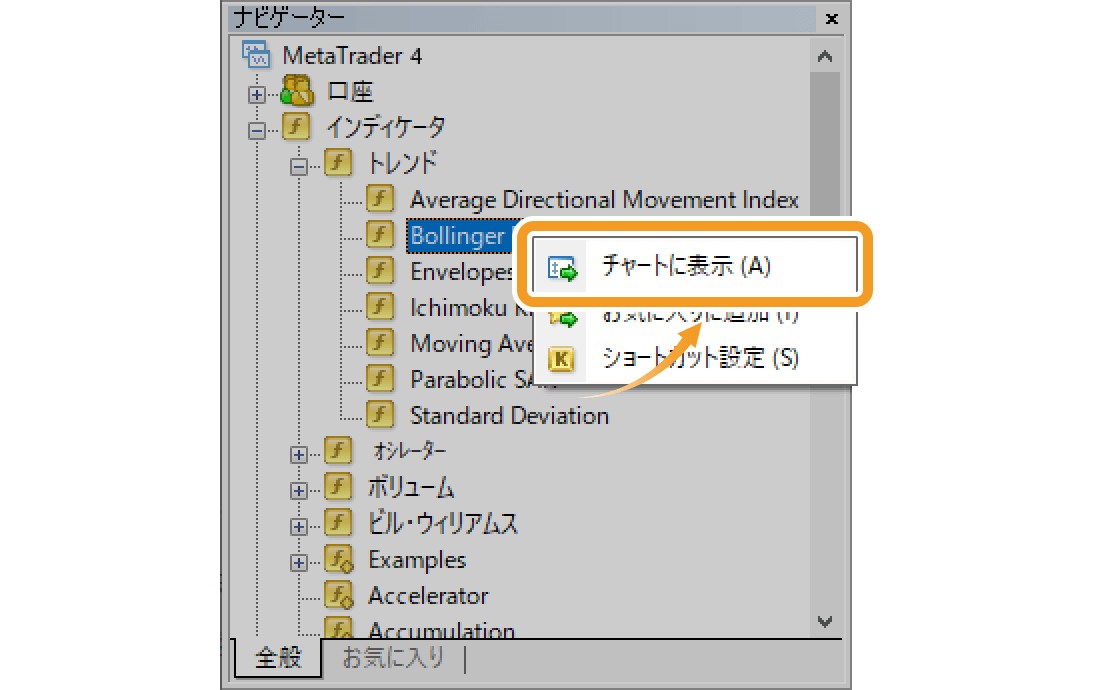
Task: Switch to the 全般 tab
Action: [279, 658]
